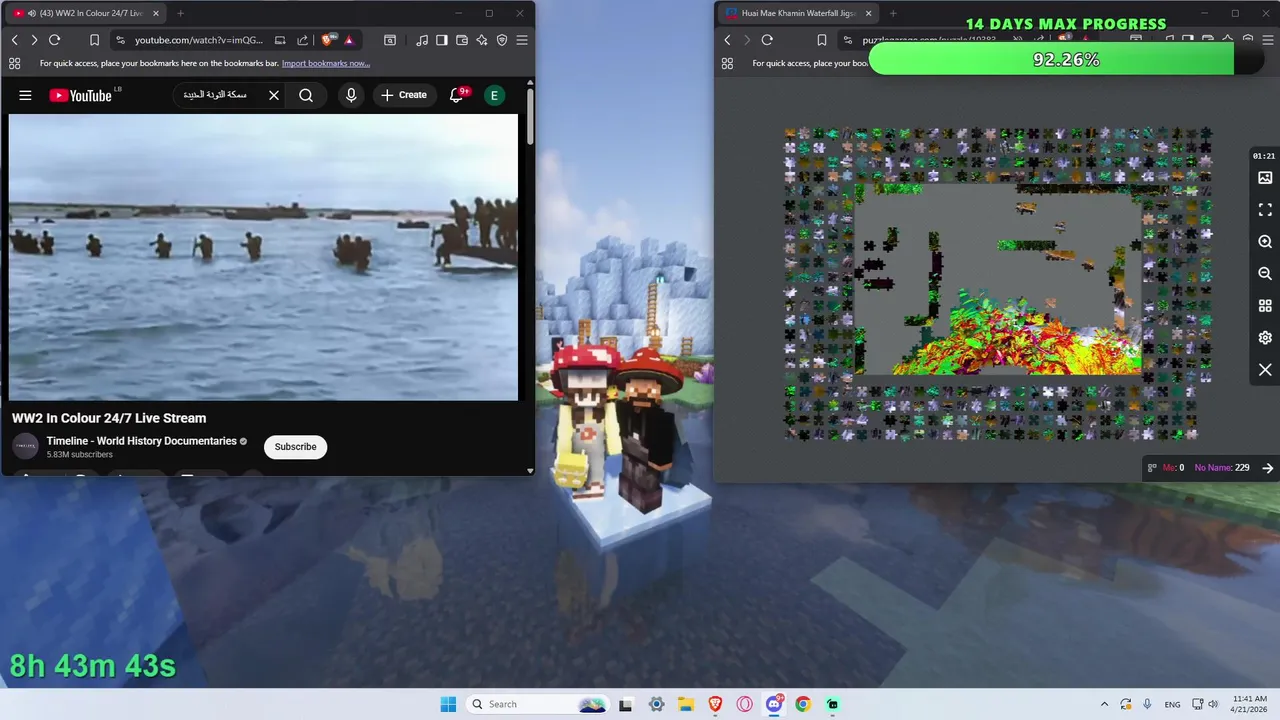
Task: Open puzzle settings gear
Action: pos(1265,338)
